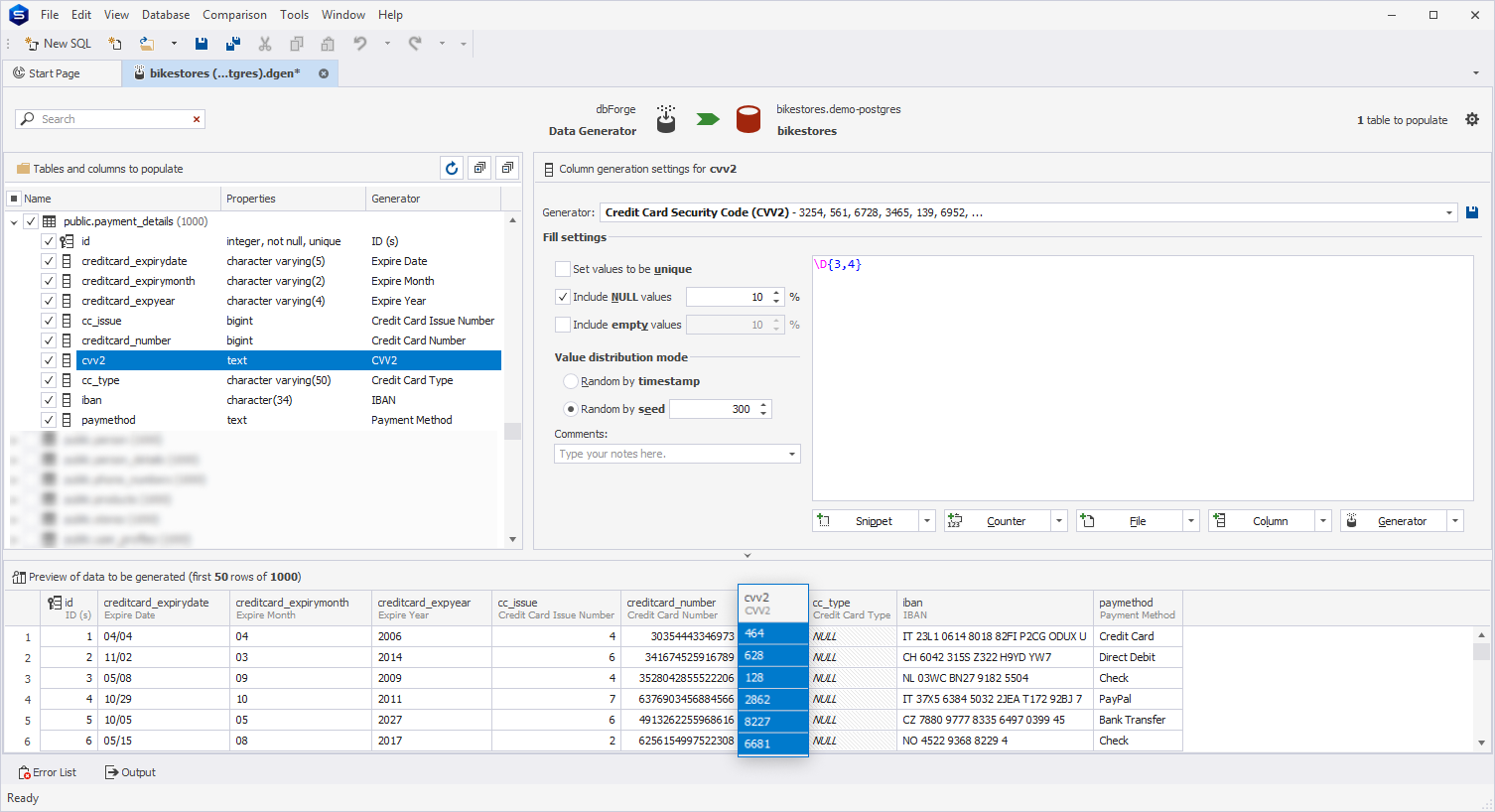
Task: Uncheck the public.payment_details table checkbox
Action: click(x=31, y=221)
